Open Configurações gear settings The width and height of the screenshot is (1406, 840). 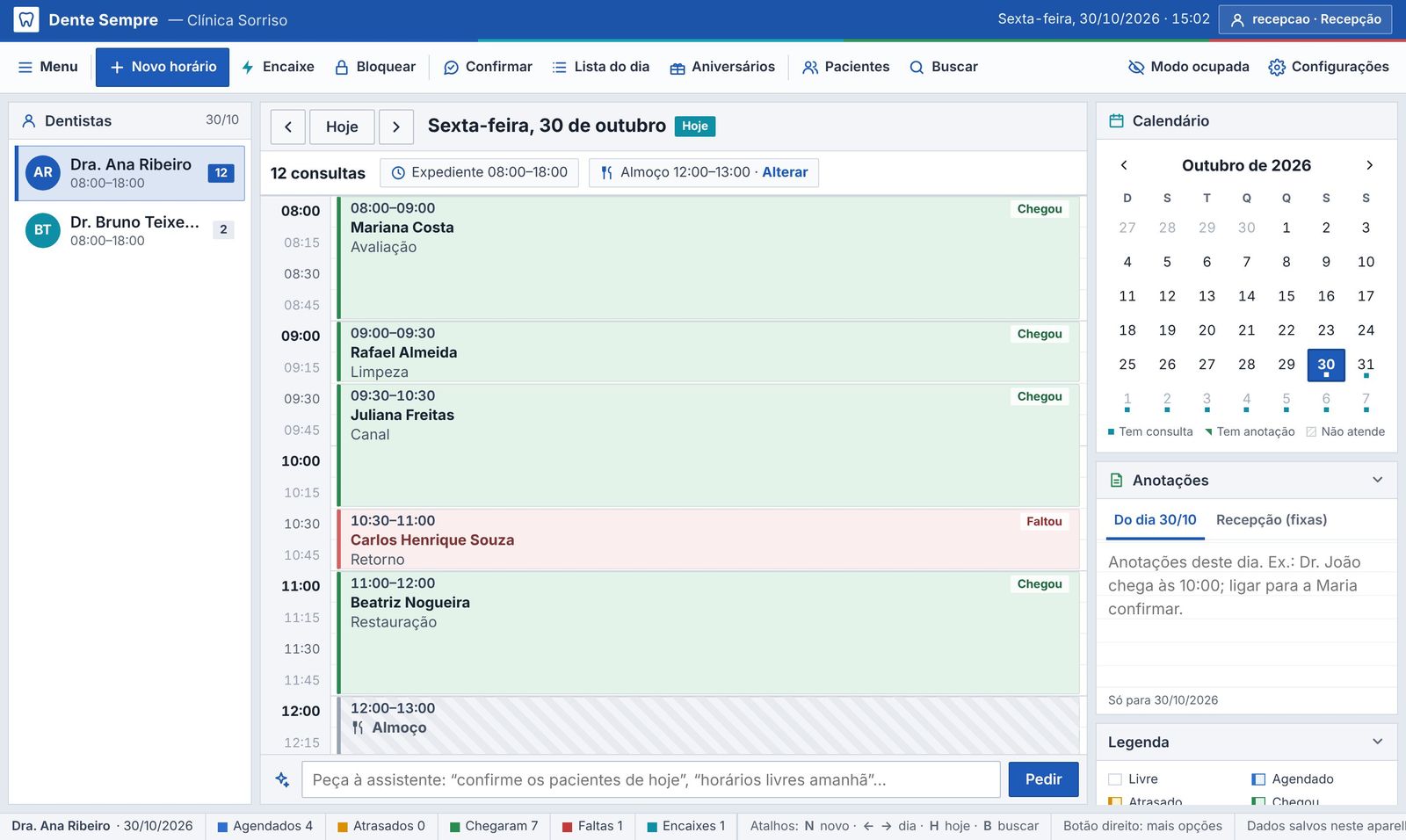(x=1329, y=67)
